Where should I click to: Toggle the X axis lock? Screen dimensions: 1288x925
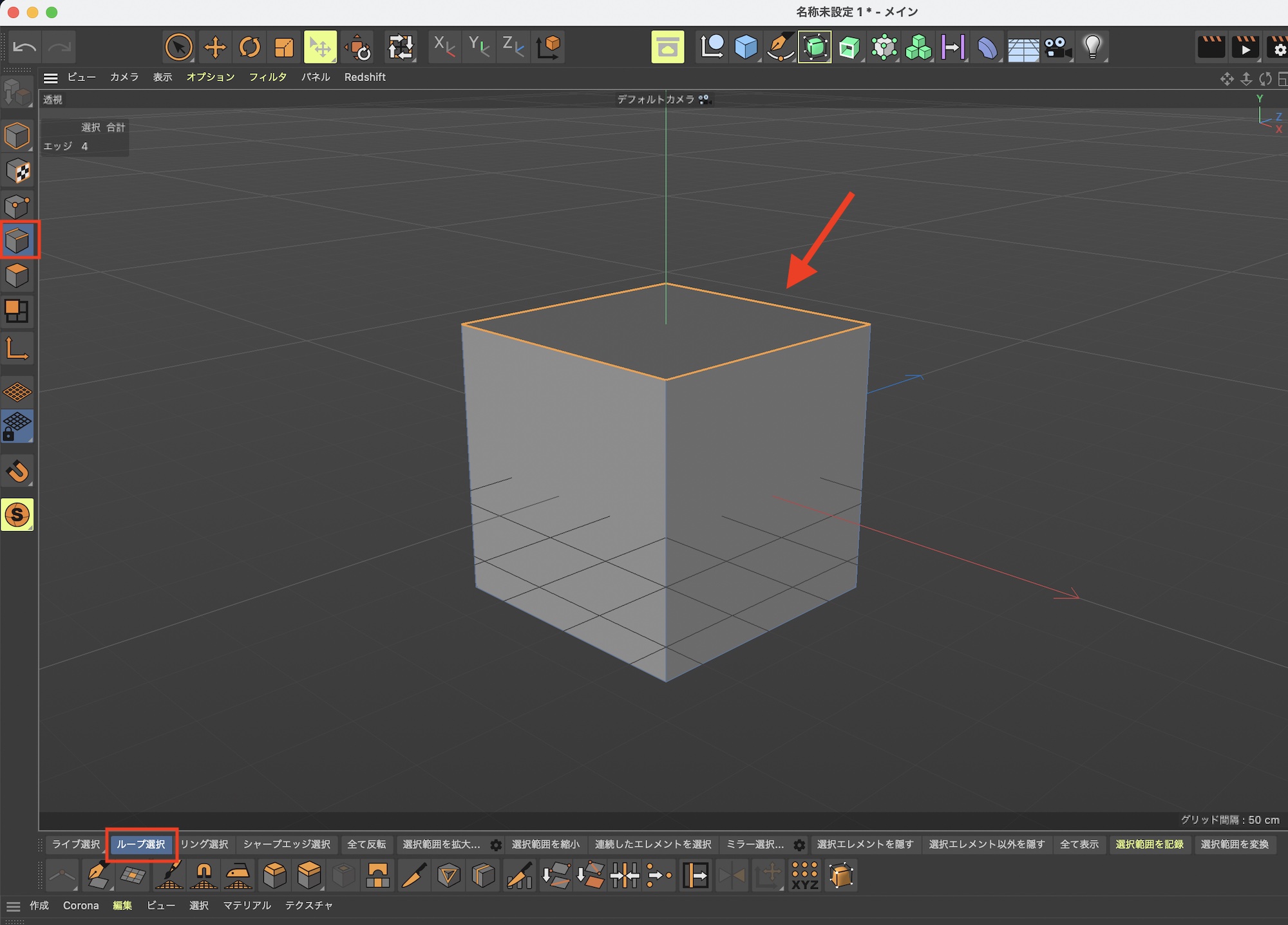(444, 47)
